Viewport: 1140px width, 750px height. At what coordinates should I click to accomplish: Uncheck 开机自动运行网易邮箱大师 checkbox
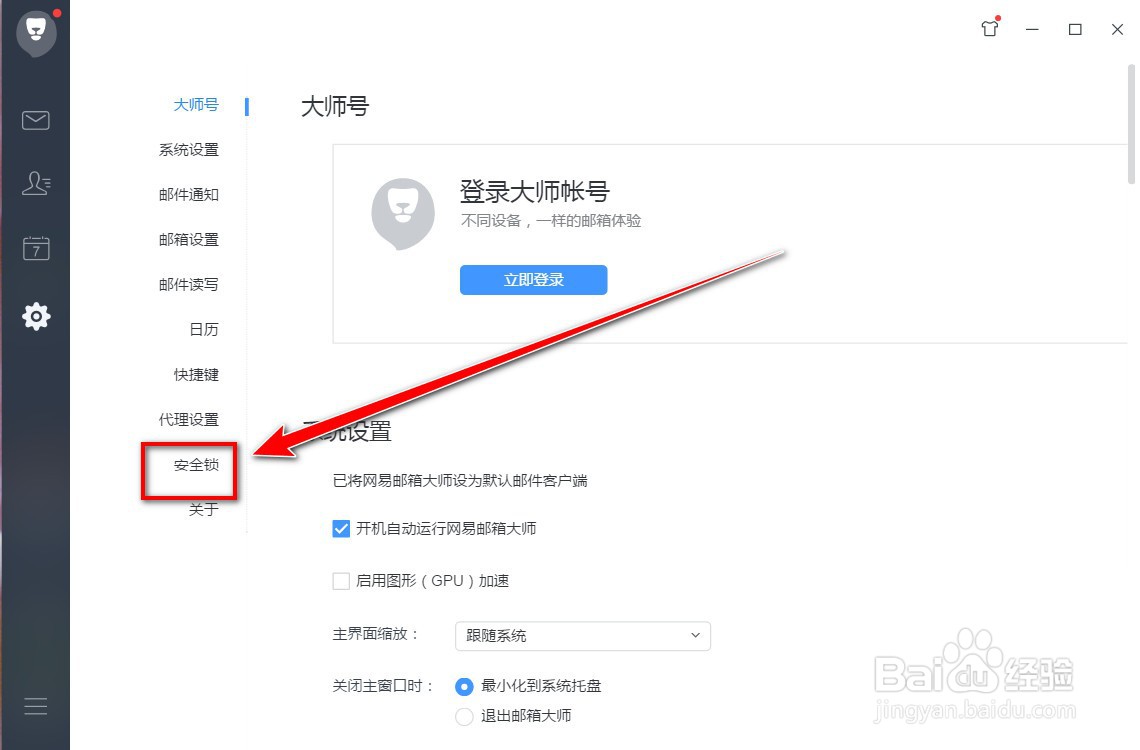tap(341, 528)
